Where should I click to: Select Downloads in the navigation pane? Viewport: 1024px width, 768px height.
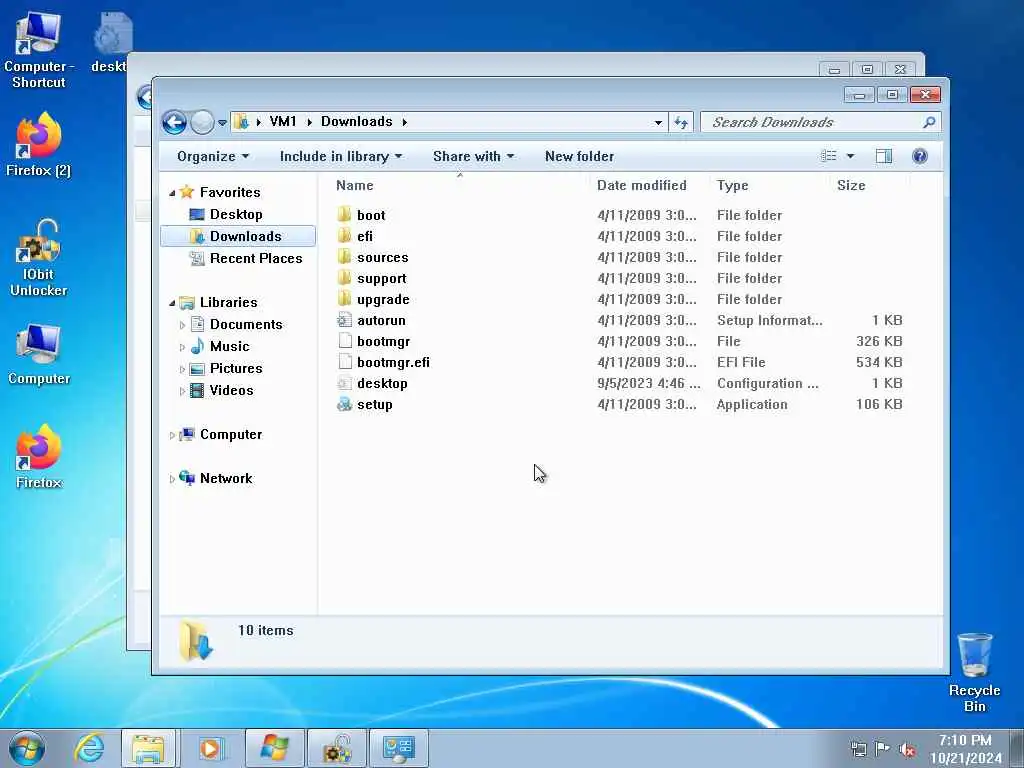click(x=238, y=236)
